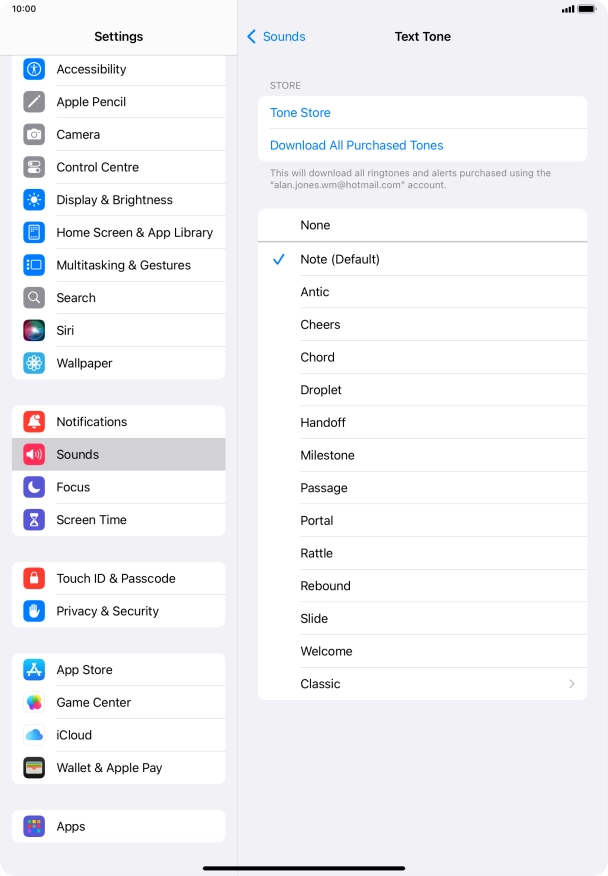Open Wallet & Apple Pay settings

click(118, 768)
